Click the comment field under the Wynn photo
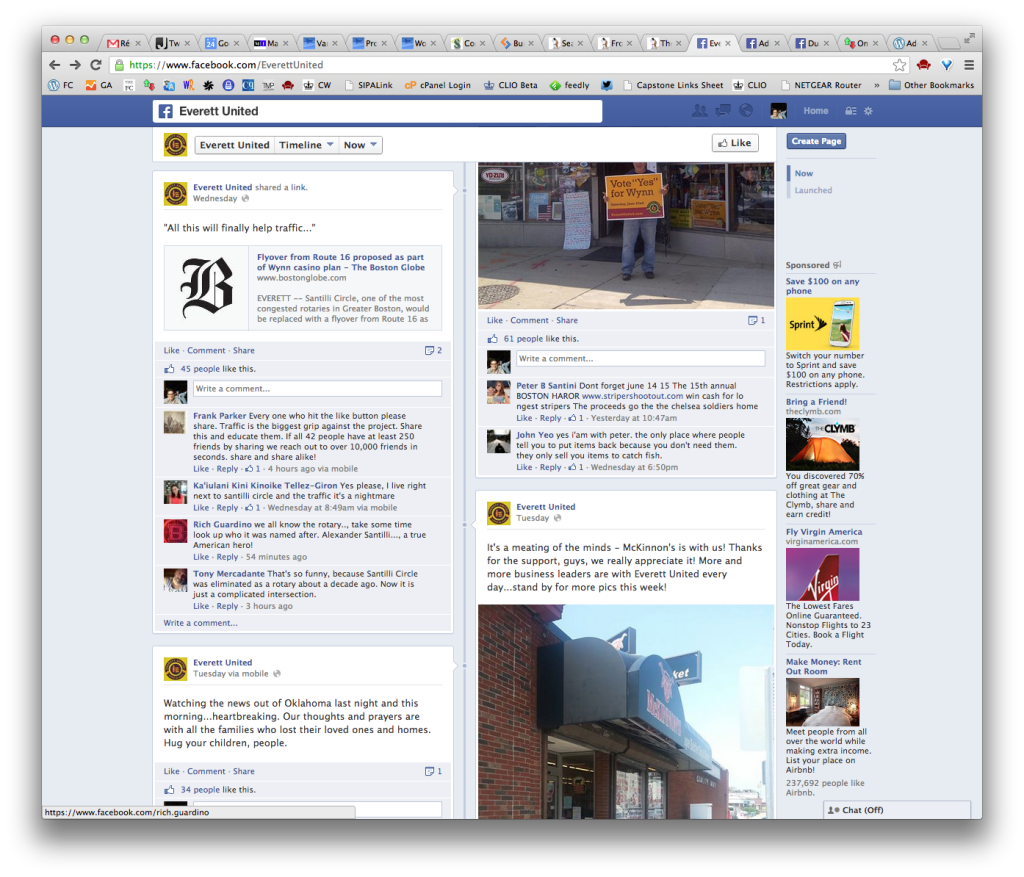Screen dimensions: 1024x877 coord(640,359)
